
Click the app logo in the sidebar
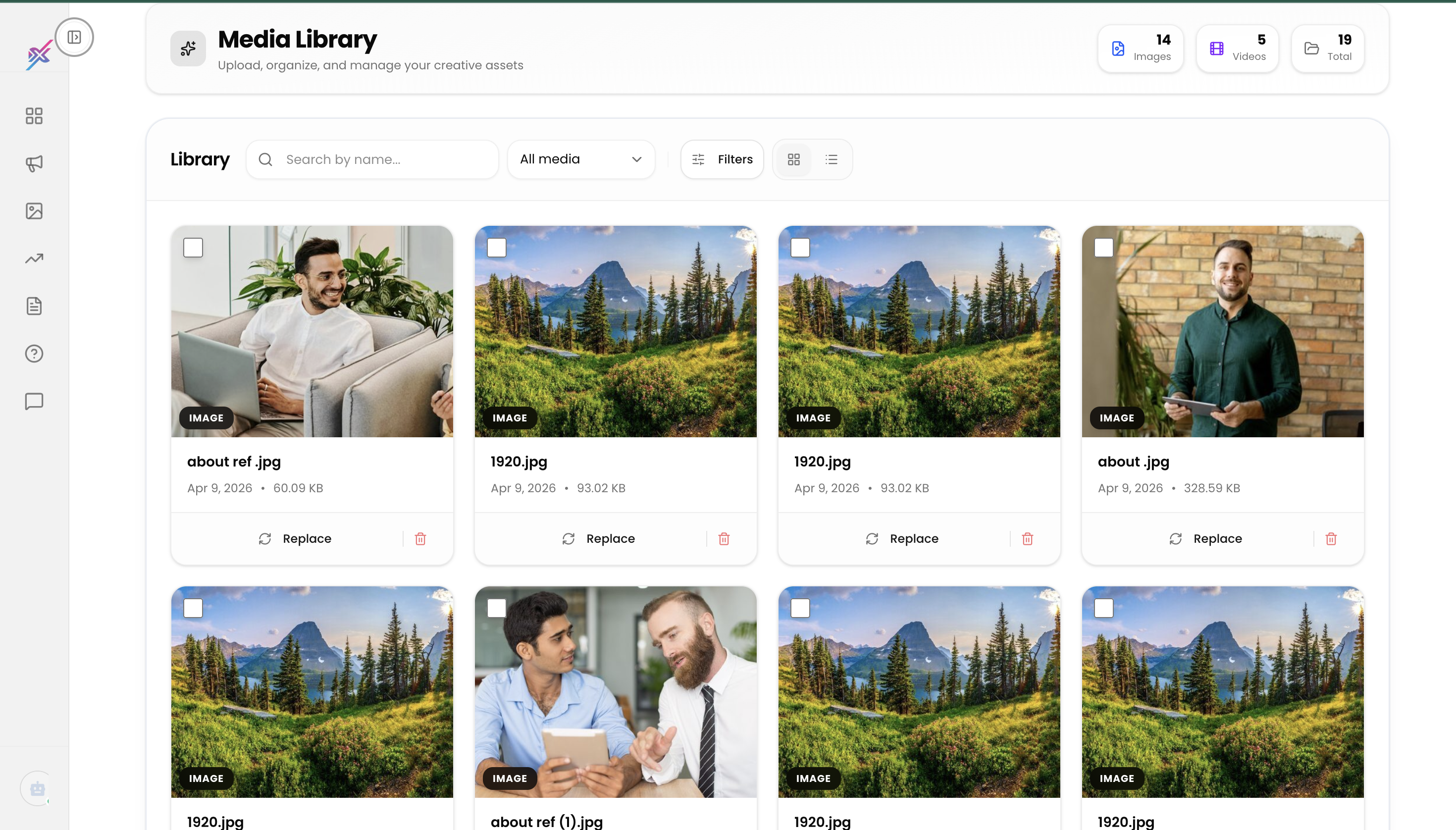[x=39, y=55]
